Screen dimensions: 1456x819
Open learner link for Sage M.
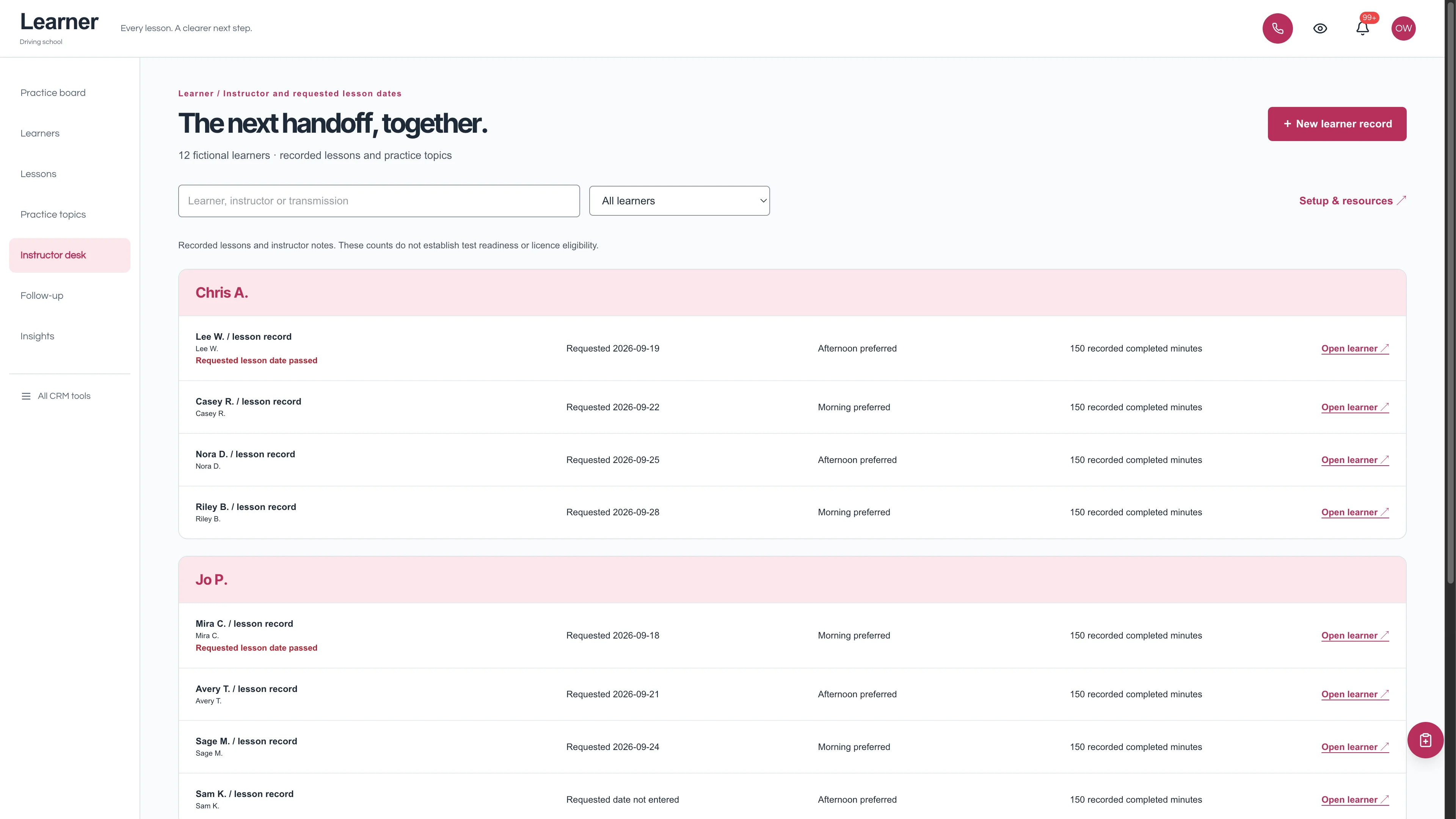click(1355, 747)
